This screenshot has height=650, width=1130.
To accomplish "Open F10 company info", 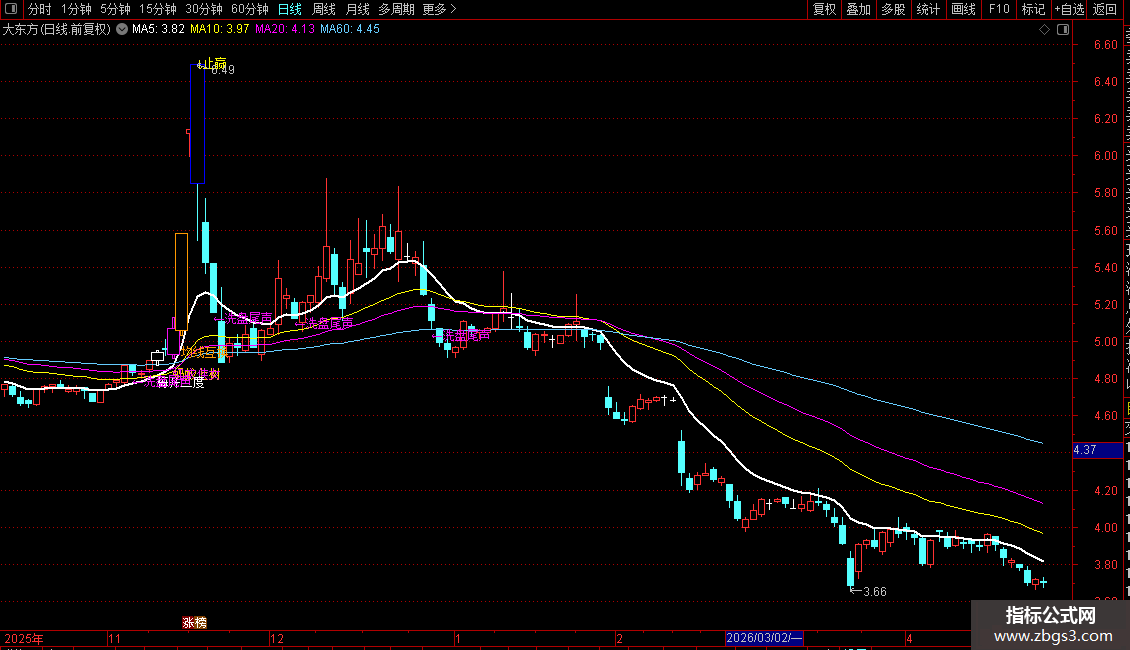I will [999, 9].
